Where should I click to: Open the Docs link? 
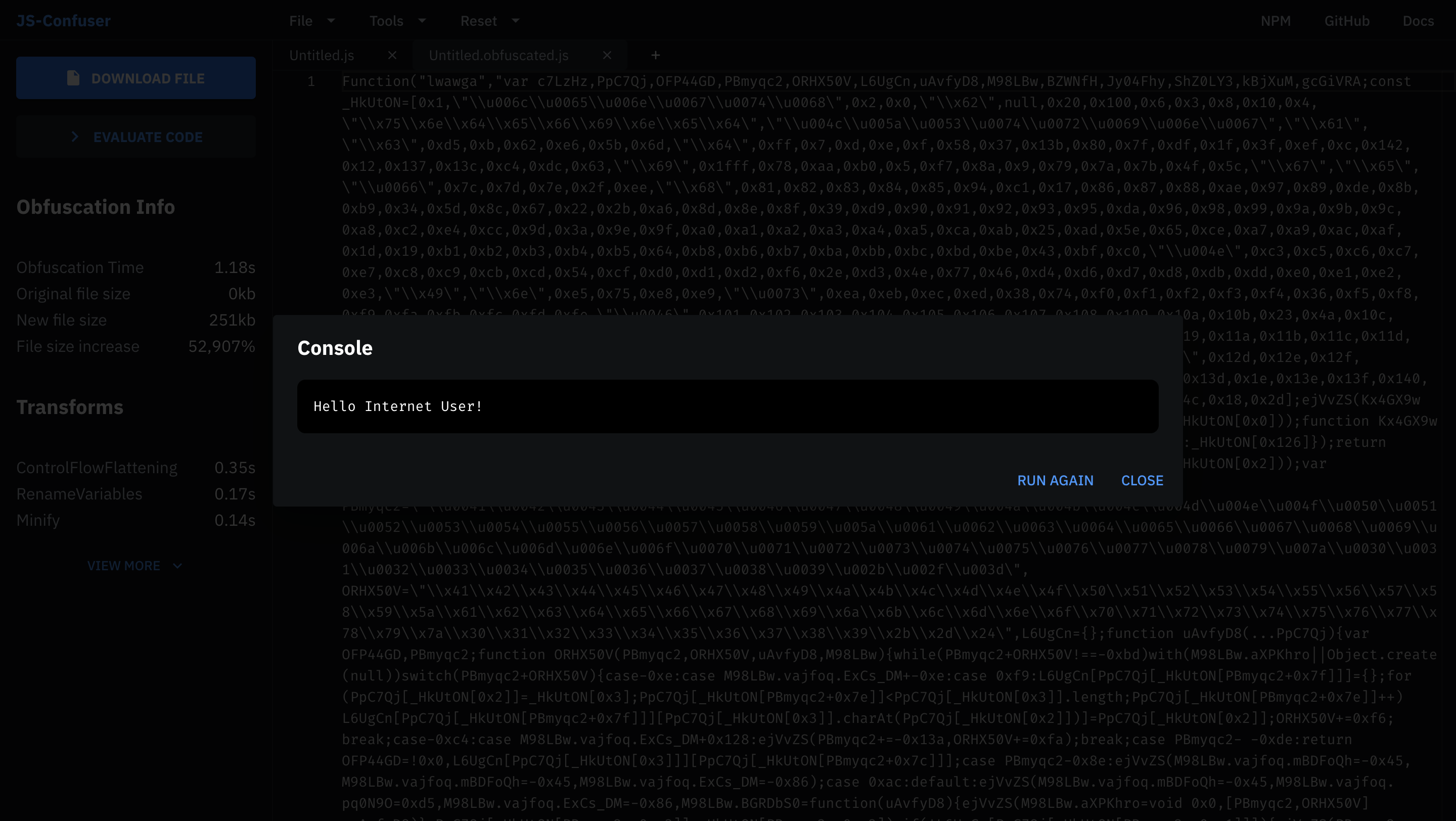coord(1418,21)
